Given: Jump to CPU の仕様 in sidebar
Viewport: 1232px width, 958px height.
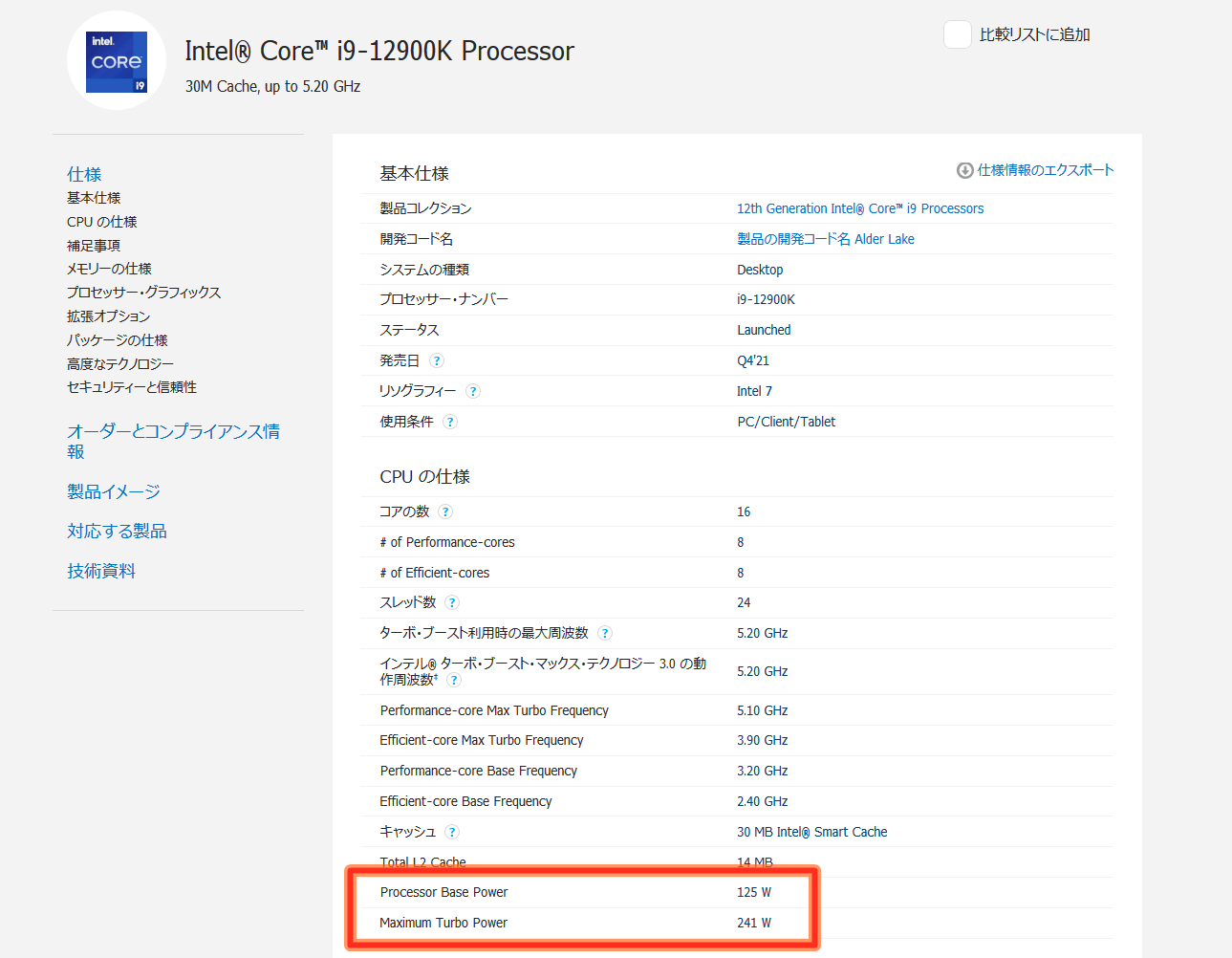Looking at the screenshot, I should (x=102, y=222).
